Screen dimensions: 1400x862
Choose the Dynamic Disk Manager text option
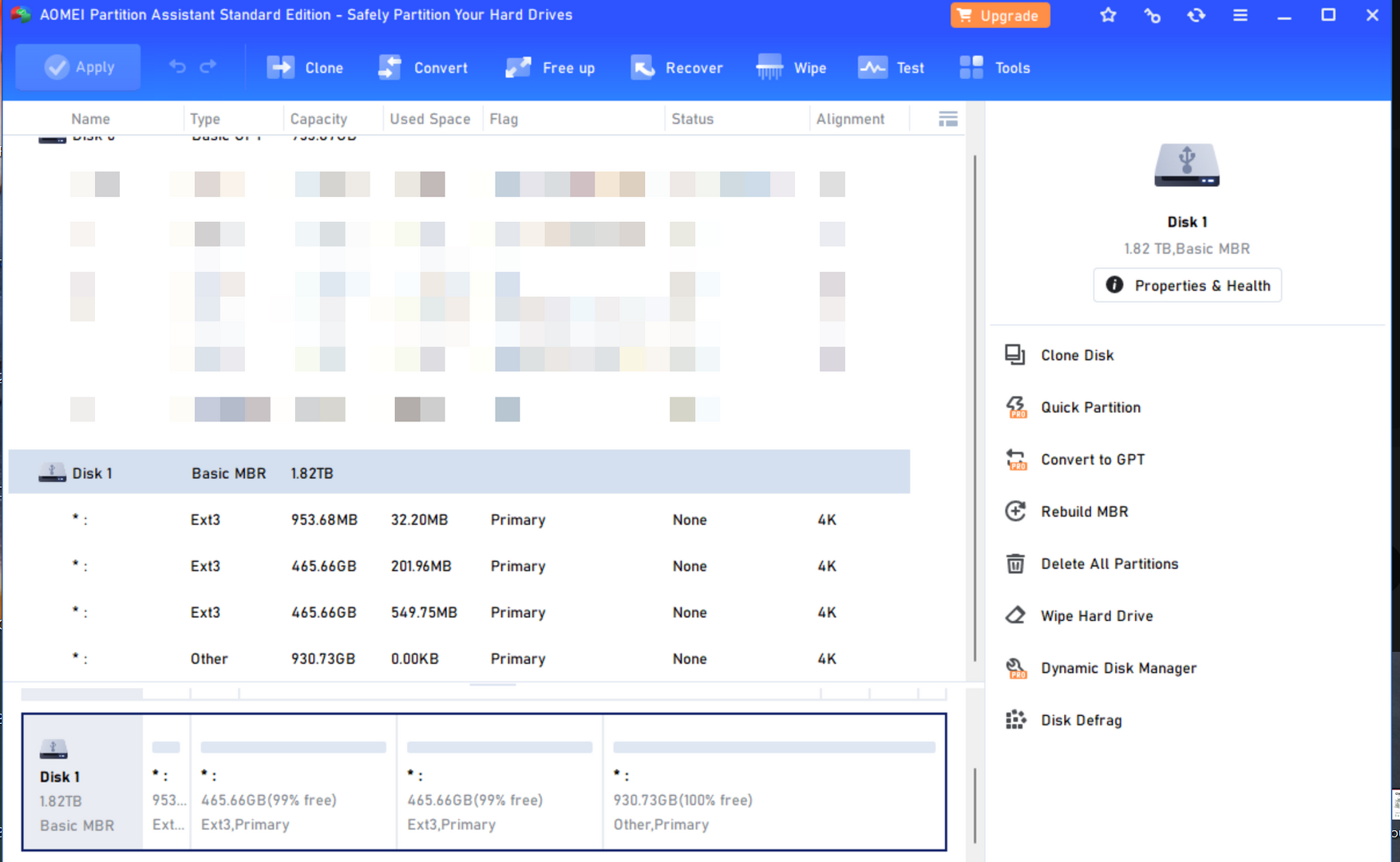click(x=1118, y=668)
